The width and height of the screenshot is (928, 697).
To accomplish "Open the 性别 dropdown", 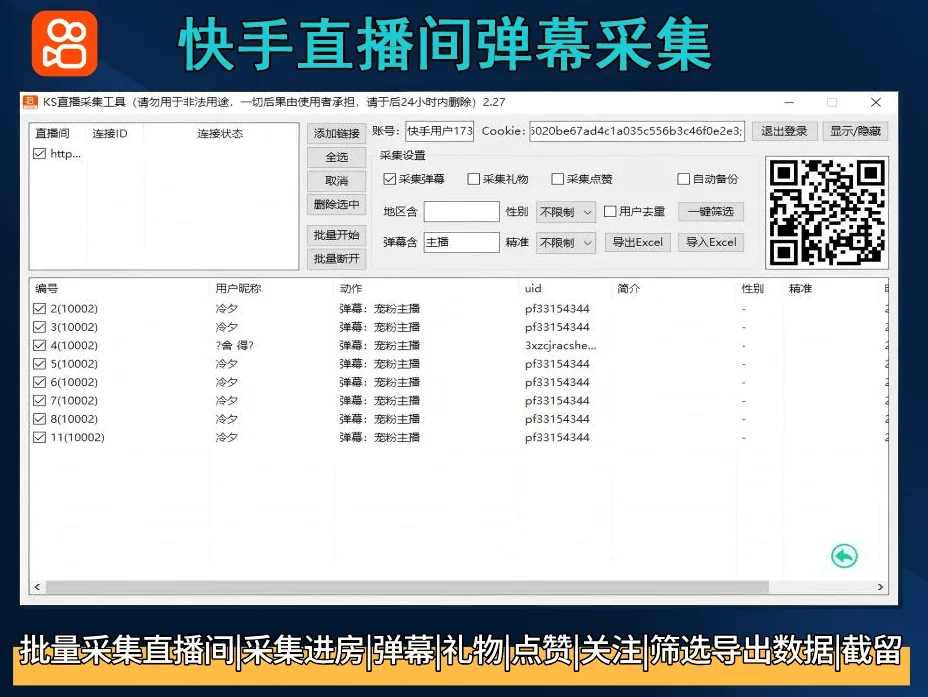I will pos(566,212).
